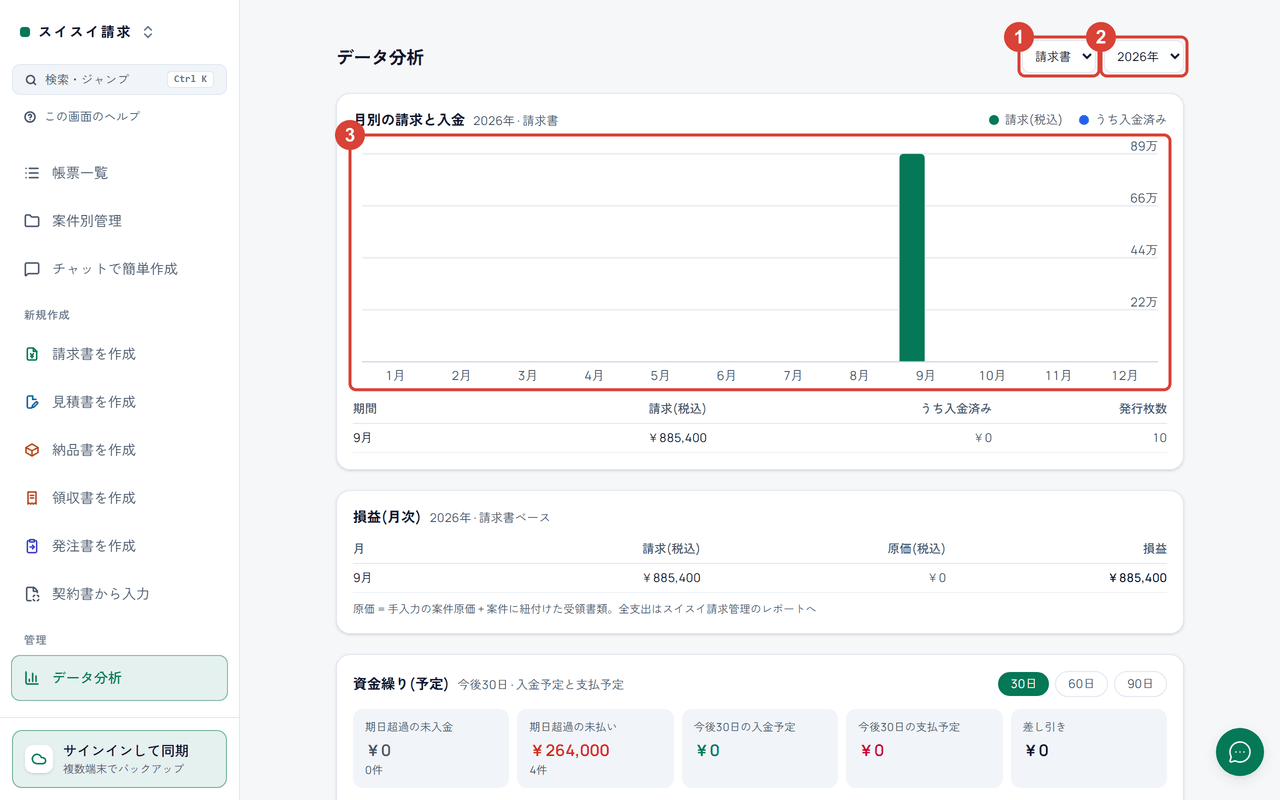Image resolution: width=1280 pixels, height=800 pixels.
Task: Click the 見積書を作成 pencil document icon
Action: coord(32,402)
